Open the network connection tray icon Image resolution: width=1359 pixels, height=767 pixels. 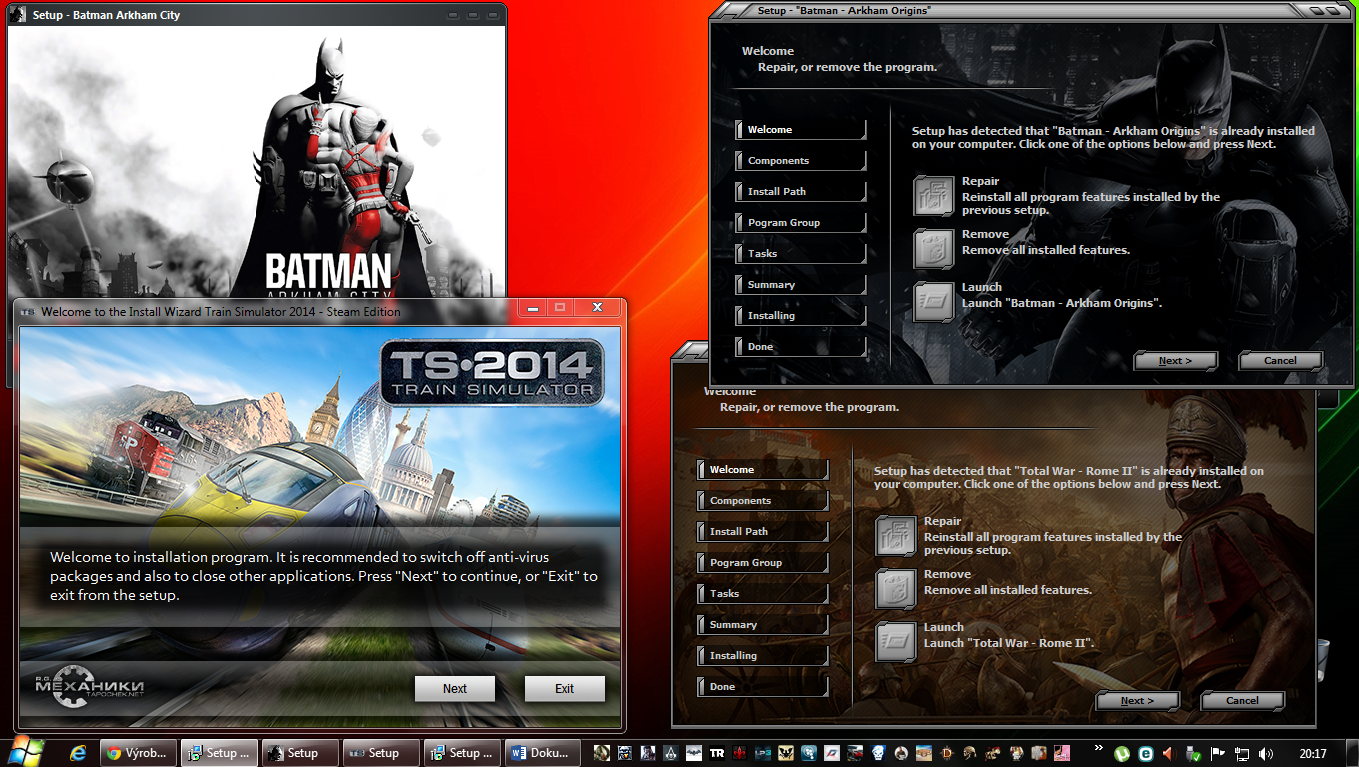click(1242, 754)
